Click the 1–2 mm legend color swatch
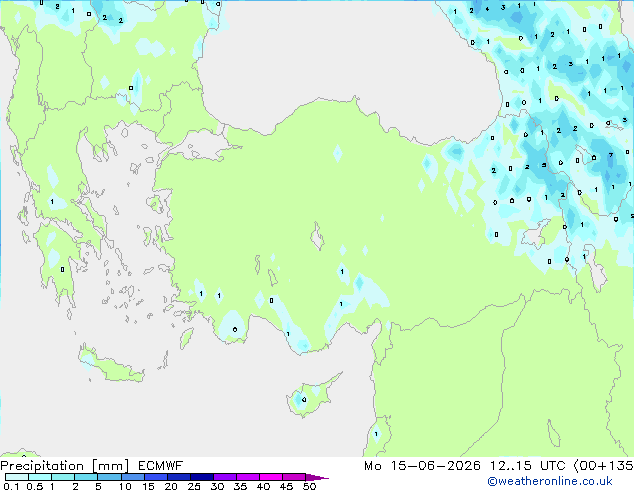This screenshot has height=490, width=634. click(x=63, y=477)
